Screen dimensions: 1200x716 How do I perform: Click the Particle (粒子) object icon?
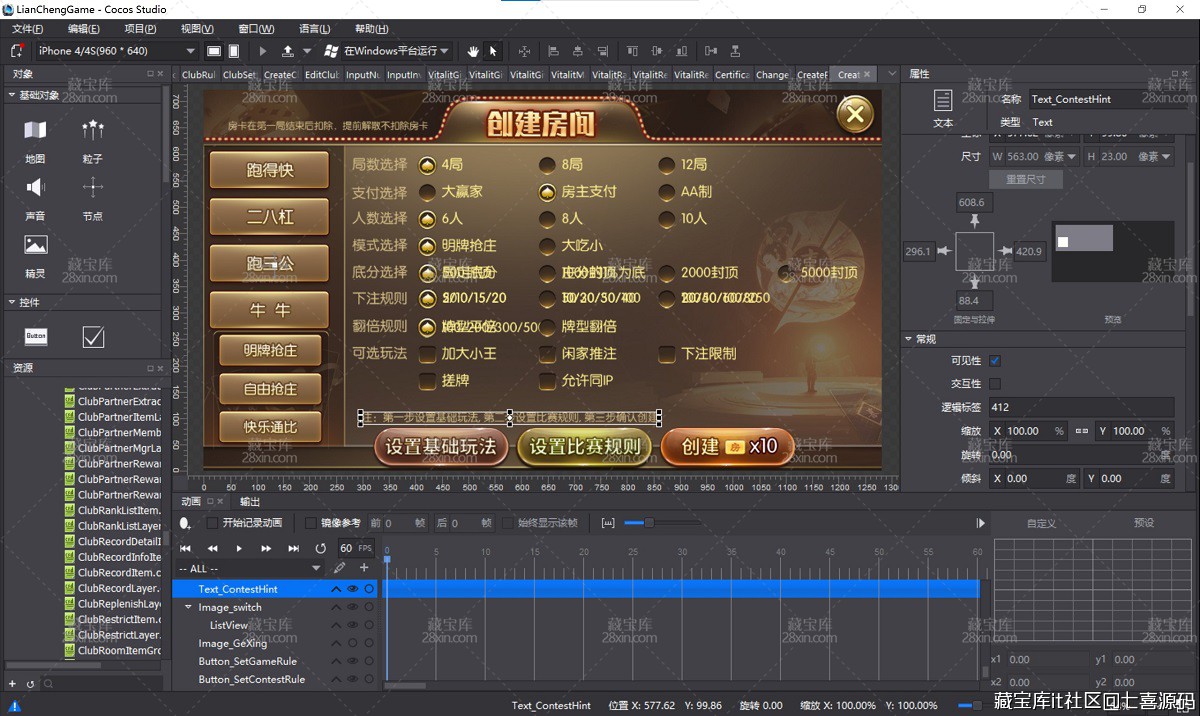[93, 130]
